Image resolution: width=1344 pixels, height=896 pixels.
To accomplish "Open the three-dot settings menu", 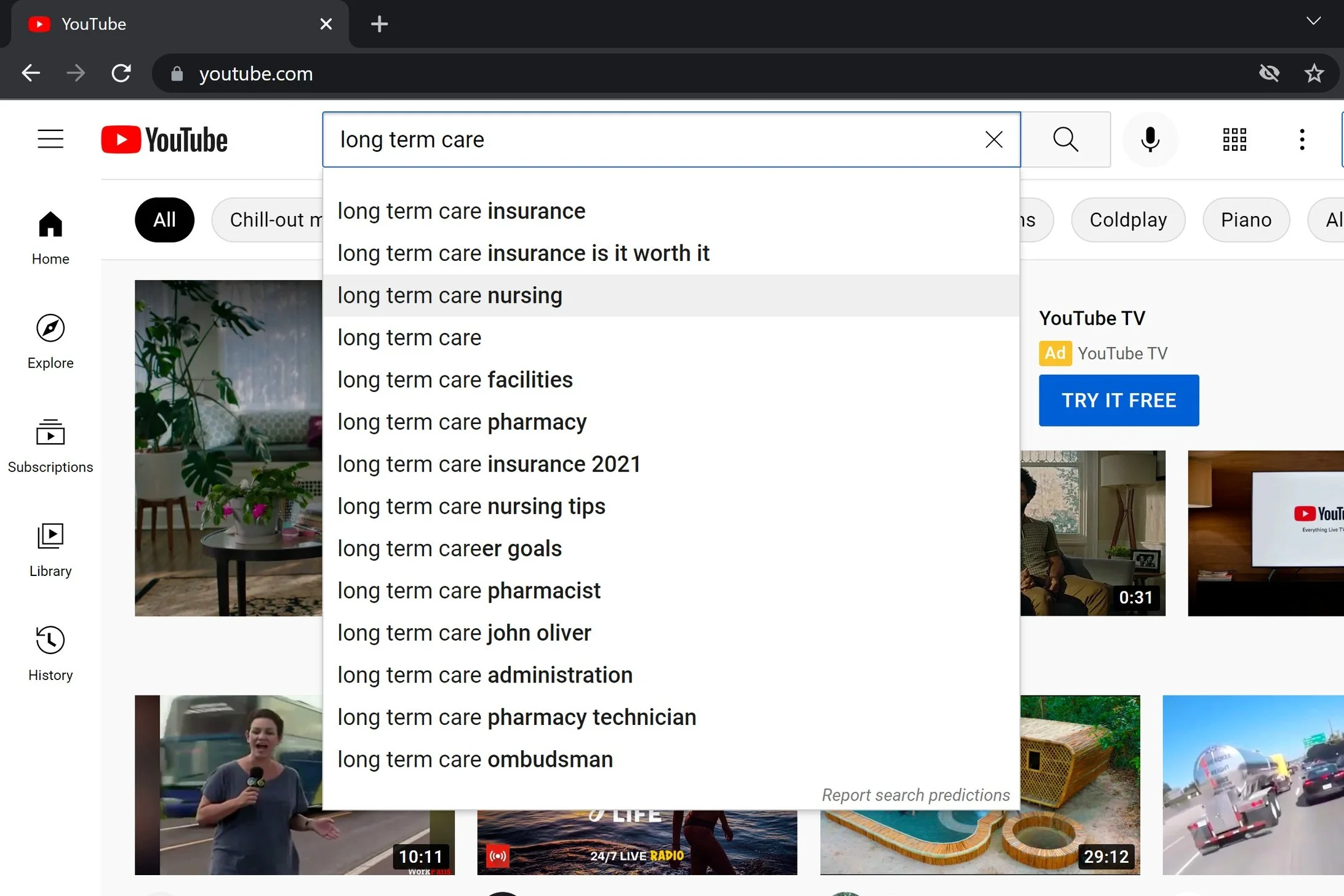I will tap(1302, 140).
